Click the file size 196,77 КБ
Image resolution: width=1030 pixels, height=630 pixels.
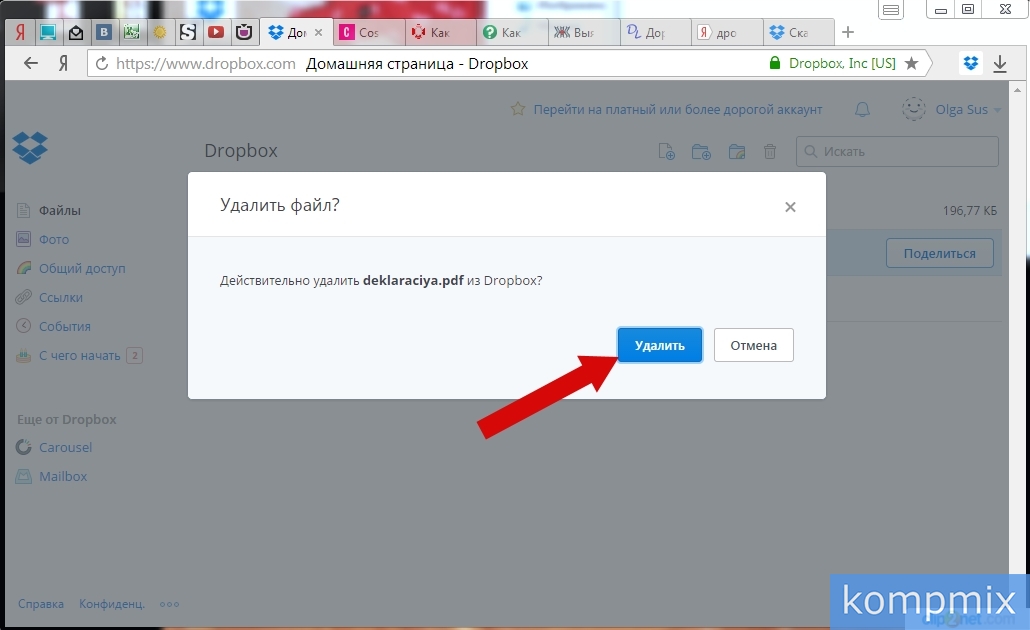(970, 211)
